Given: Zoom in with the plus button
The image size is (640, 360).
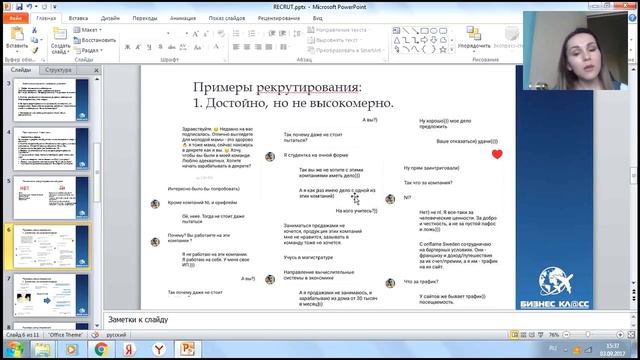Looking at the screenshot, I should 620,335.
